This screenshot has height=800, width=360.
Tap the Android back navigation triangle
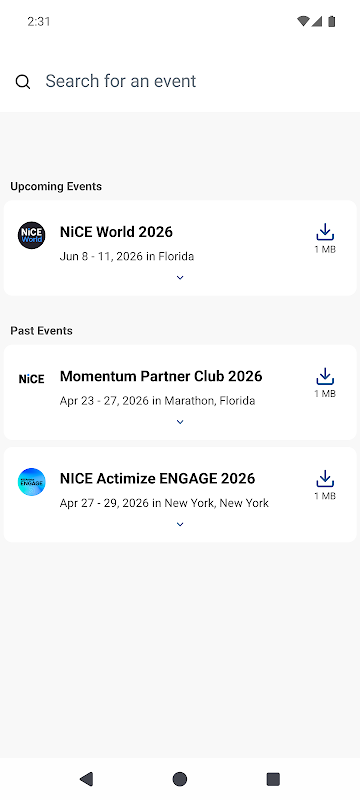click(86, 779)
